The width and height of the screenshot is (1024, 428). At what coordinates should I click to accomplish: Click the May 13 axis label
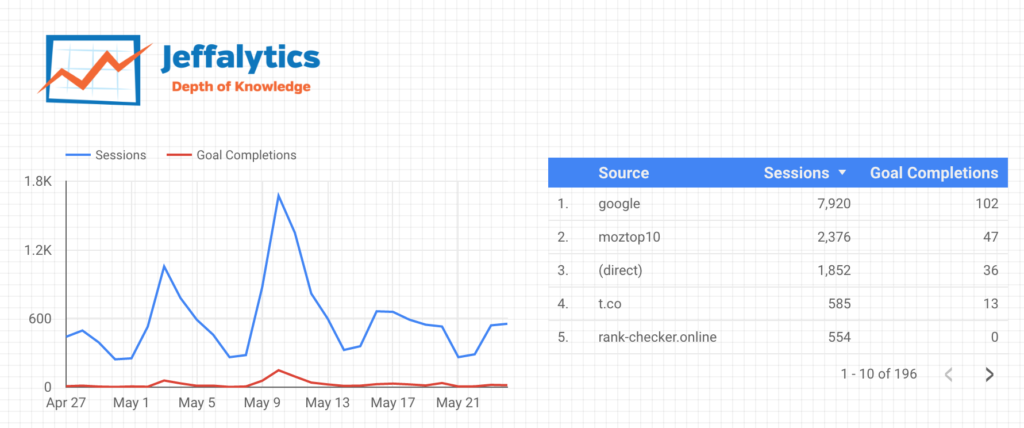tap(330, 403)
